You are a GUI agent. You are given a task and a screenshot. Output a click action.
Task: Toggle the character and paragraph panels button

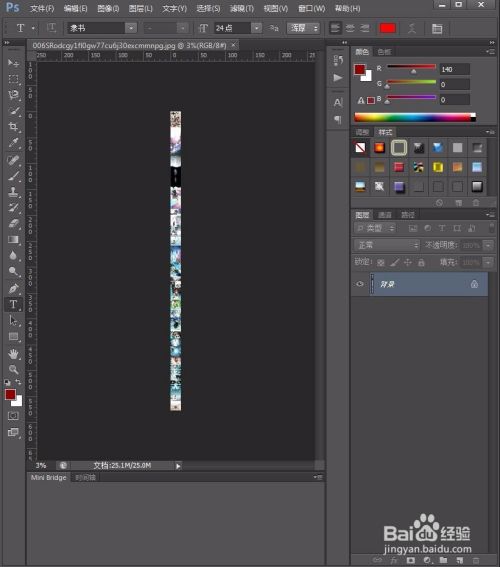(x=437, y=28)
